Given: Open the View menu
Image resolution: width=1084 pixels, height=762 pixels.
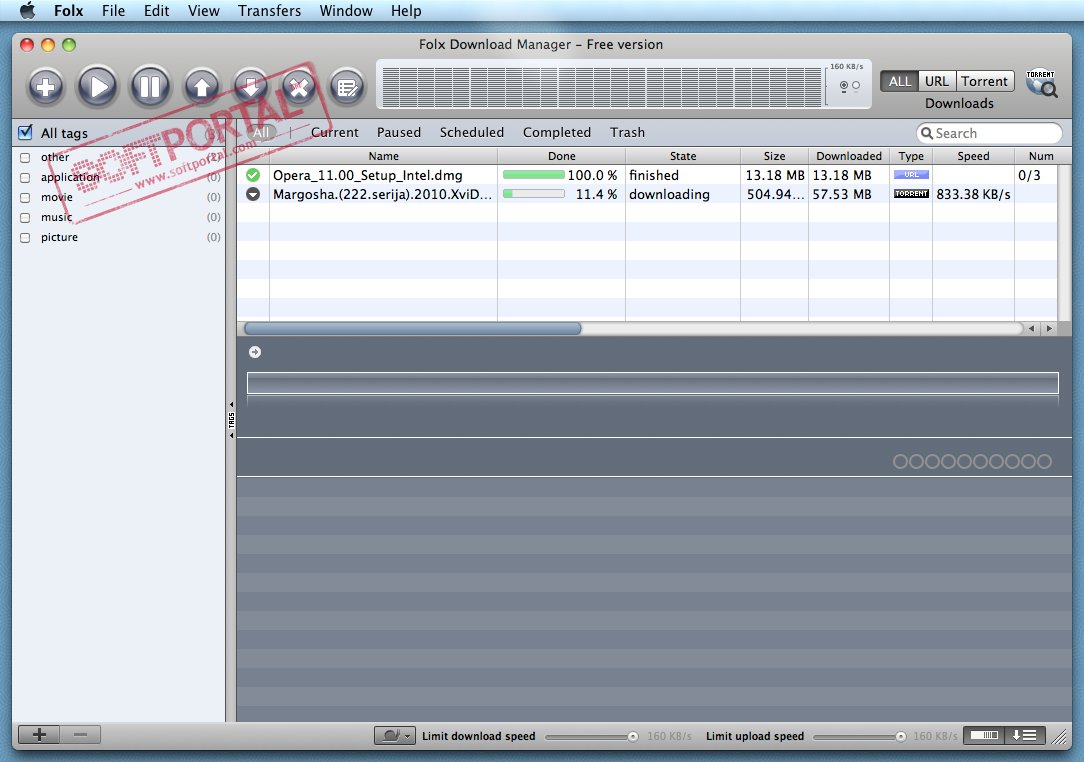Looking at the screenshot, I should pyautogui.click(x=203, y=11).
